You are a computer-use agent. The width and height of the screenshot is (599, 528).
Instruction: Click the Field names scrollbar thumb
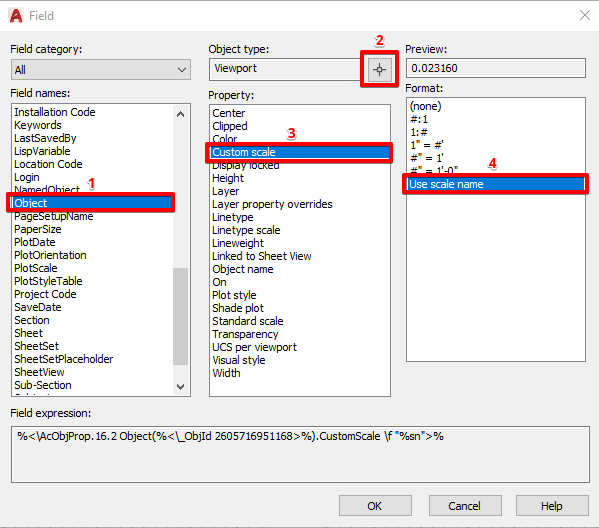coord(180,316)
